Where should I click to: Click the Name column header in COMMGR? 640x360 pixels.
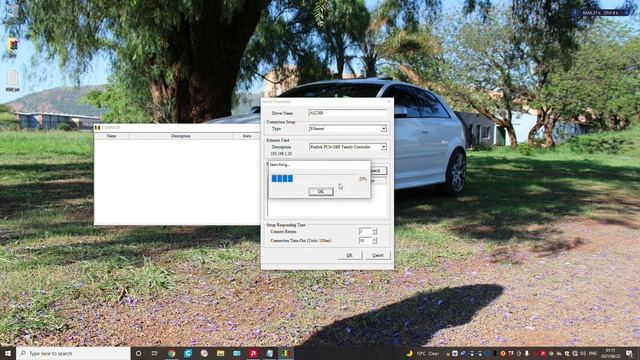point(111,136)
